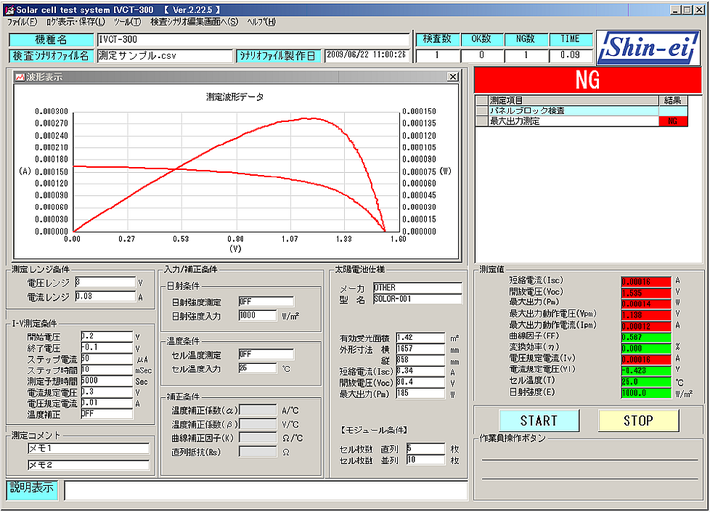Open the ヘルプ(H) menu
This screenshot has height=512, width=710.
pos(261,22)
